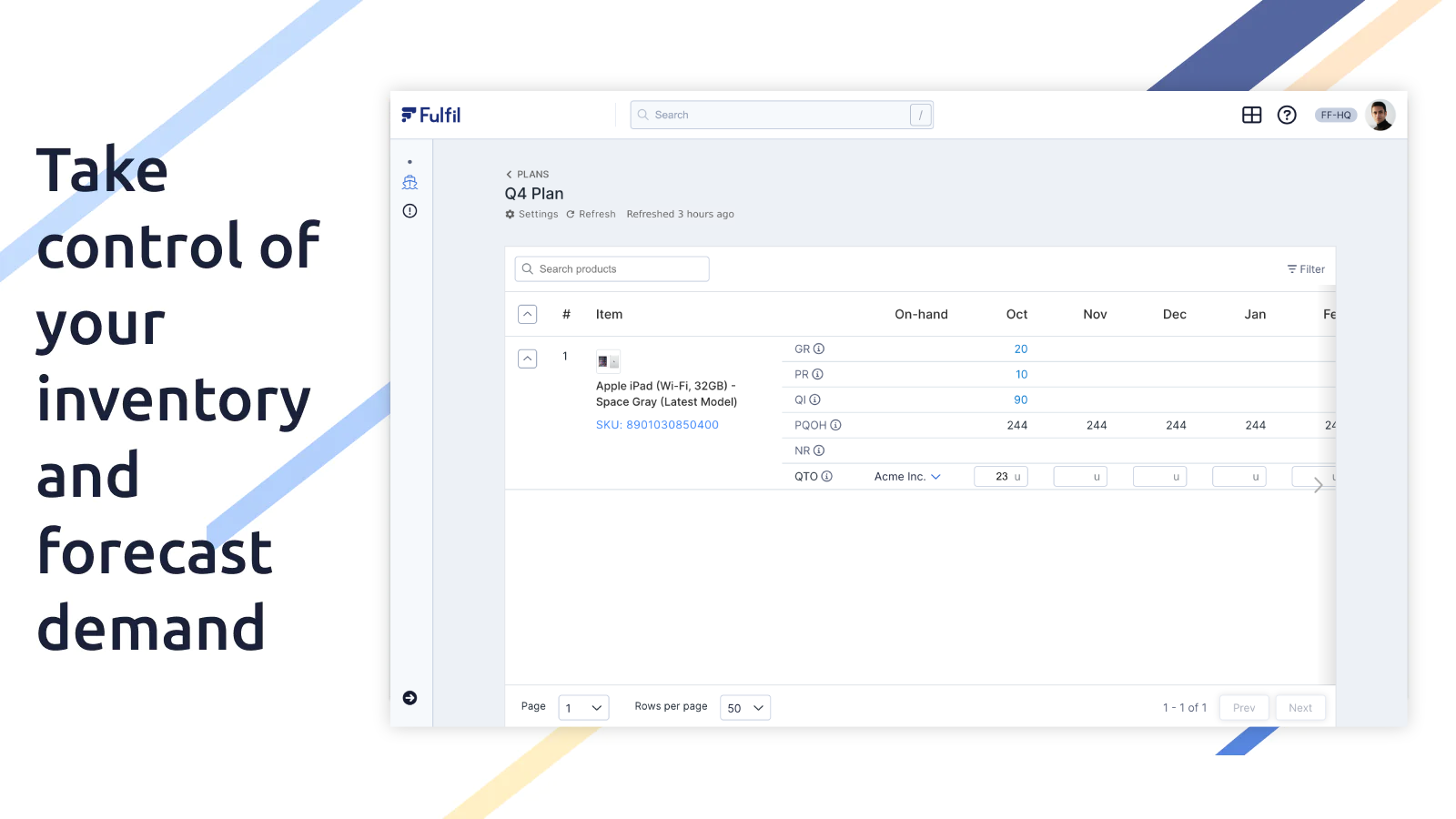Click the Next pagination button
This screenshot has height=819, width=1456.
click(1300, 707)
